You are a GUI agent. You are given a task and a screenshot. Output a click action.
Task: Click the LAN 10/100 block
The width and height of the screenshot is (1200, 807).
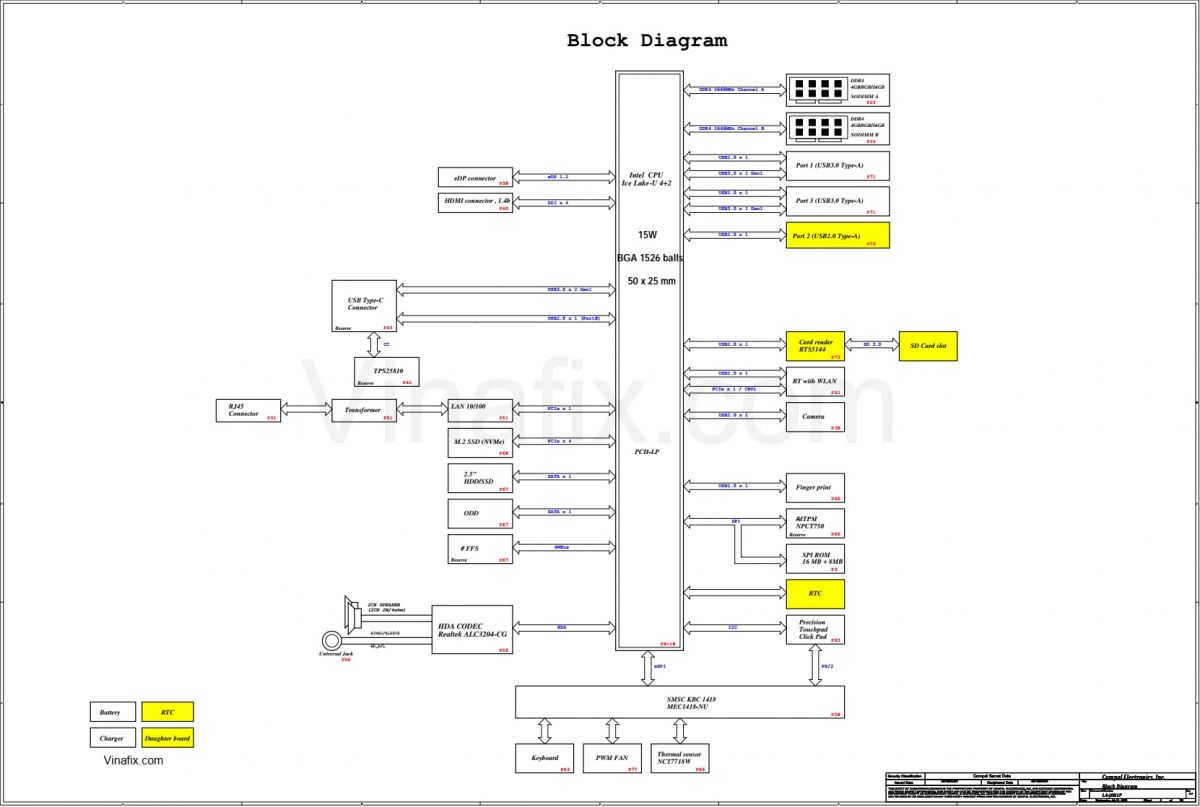pyautogui.click(x=480, y=410)
